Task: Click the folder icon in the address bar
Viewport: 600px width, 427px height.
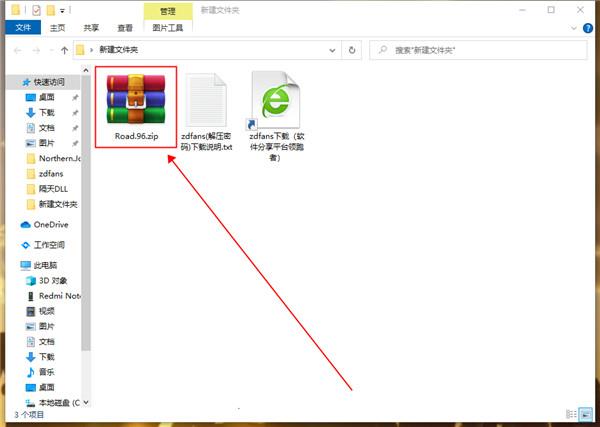Action: [80, 50]
